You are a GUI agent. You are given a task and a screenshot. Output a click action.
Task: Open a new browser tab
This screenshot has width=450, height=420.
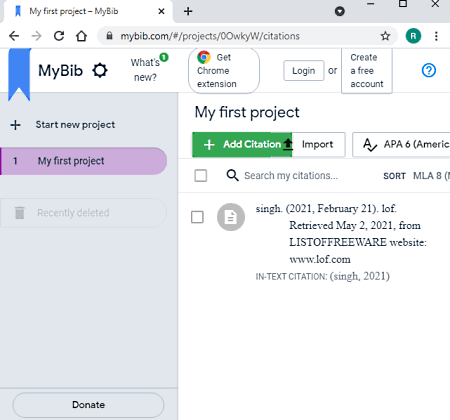pos(188,11)
